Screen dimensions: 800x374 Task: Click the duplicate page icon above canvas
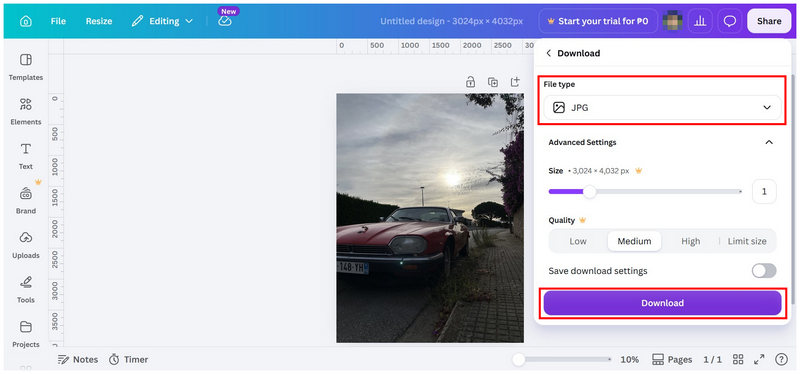click(x=493, y=82)
